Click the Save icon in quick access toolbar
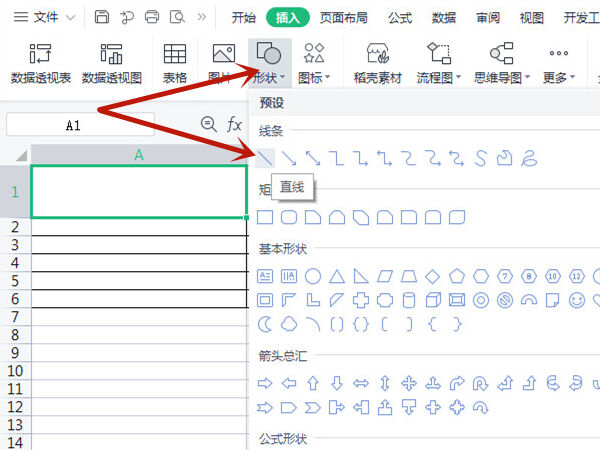 point(102,17)
